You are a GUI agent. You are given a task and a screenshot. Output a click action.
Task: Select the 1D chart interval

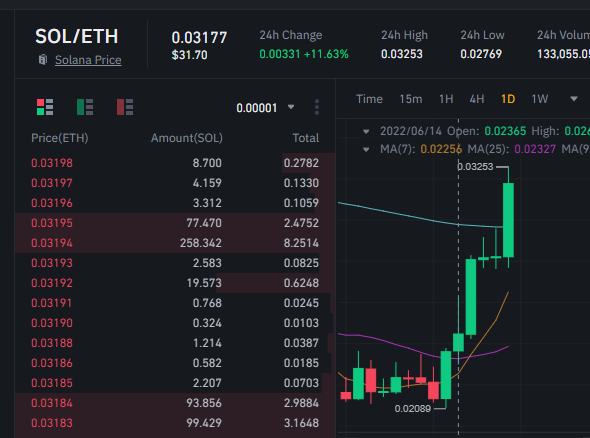pyautogui.click(x=508, y=99)
